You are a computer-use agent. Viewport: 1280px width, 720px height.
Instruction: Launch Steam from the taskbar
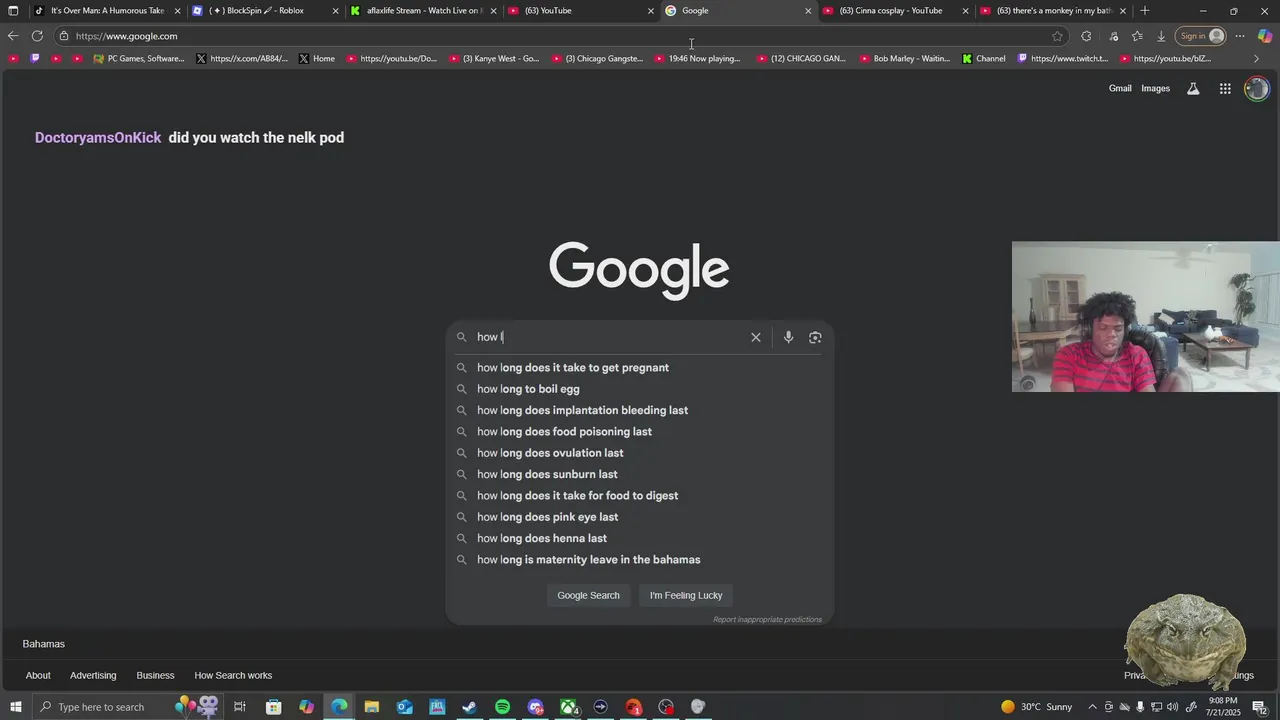[x=469, y=707]
